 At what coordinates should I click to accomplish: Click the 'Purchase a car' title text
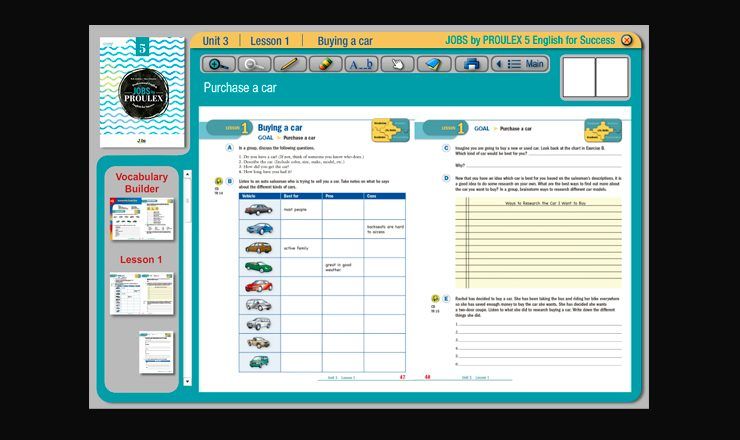[240, 88]
